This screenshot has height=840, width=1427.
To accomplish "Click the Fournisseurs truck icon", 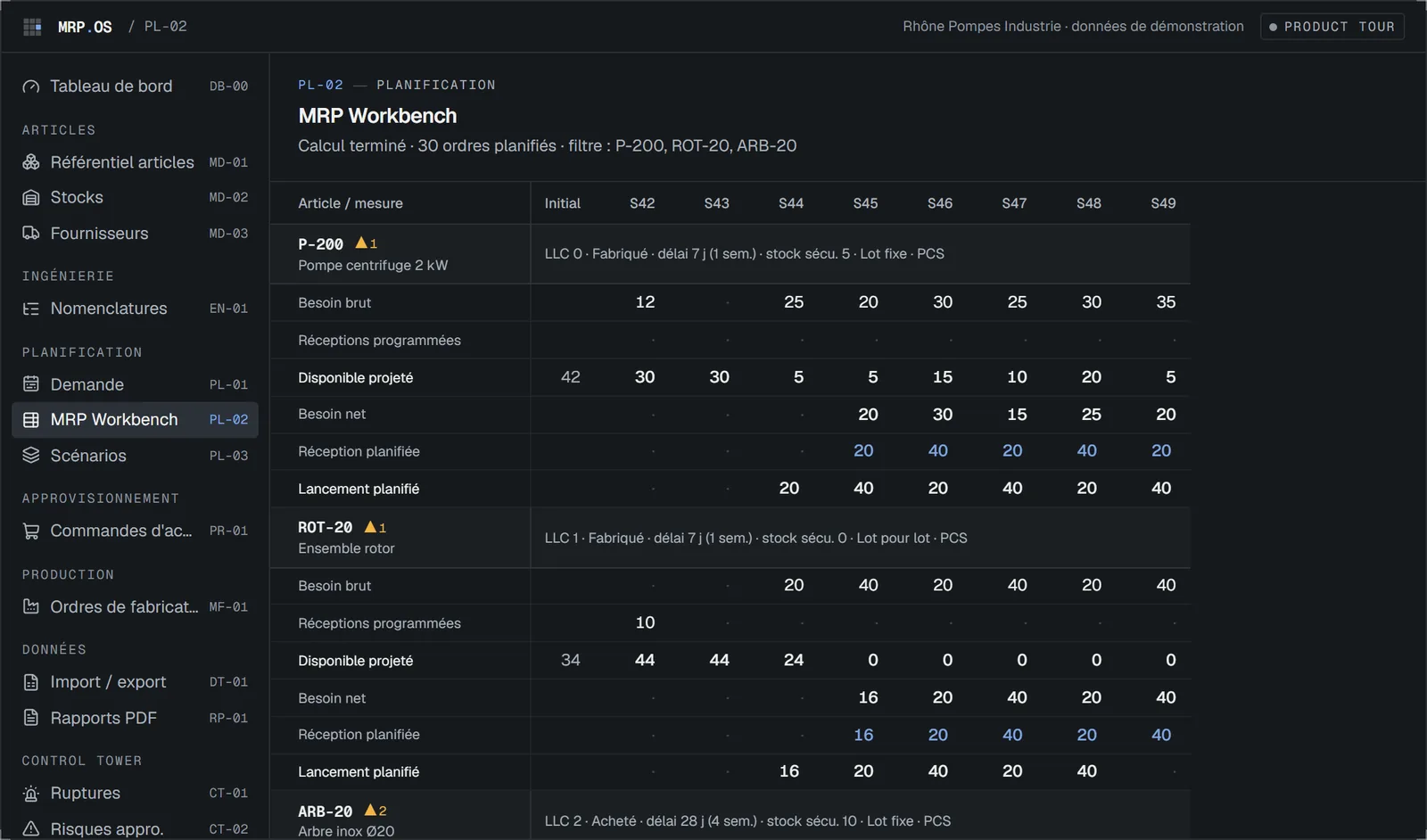I will click(x=31, y=234).
